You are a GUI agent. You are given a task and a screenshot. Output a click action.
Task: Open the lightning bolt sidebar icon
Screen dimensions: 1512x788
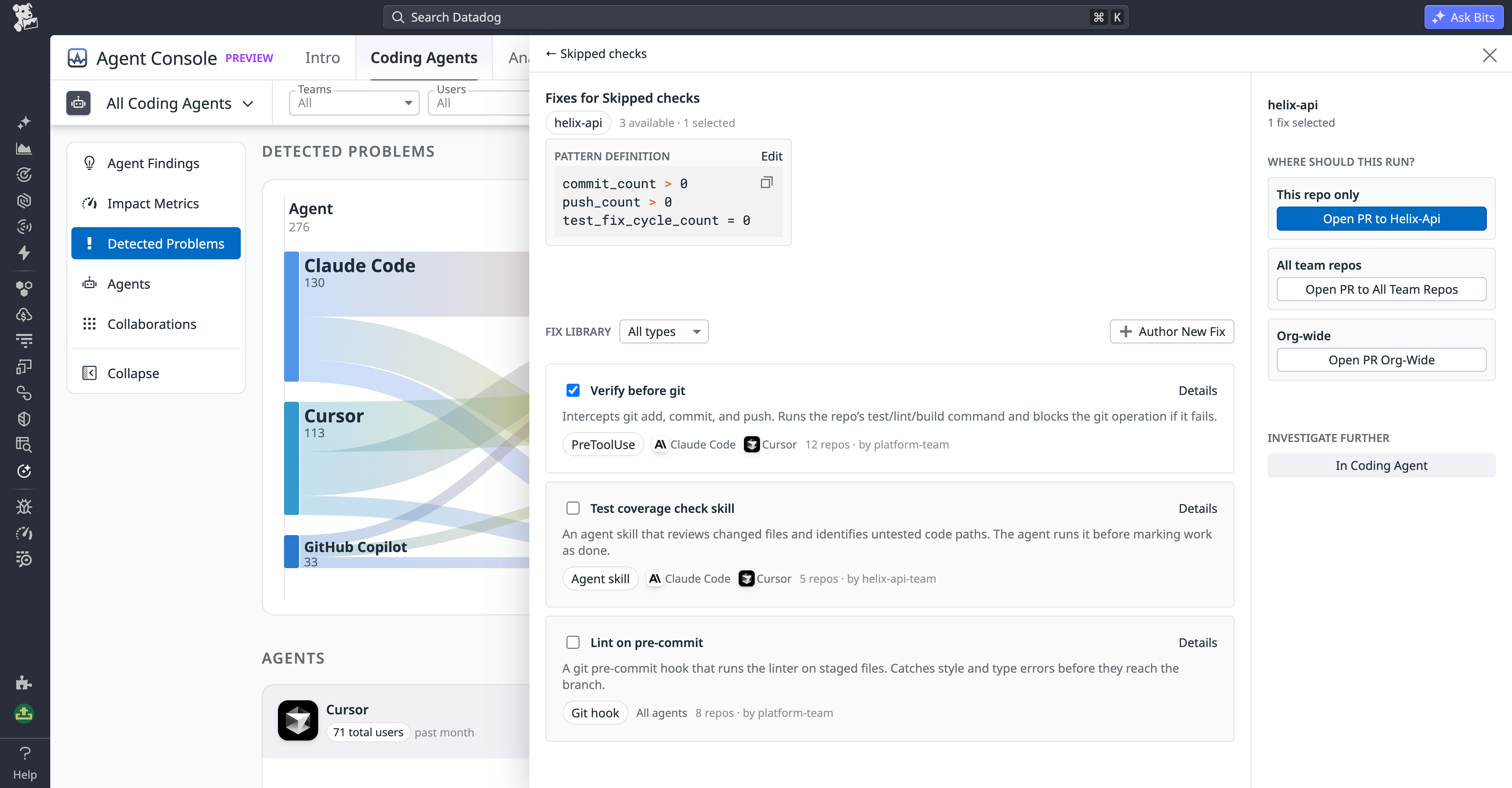(24, 253)
